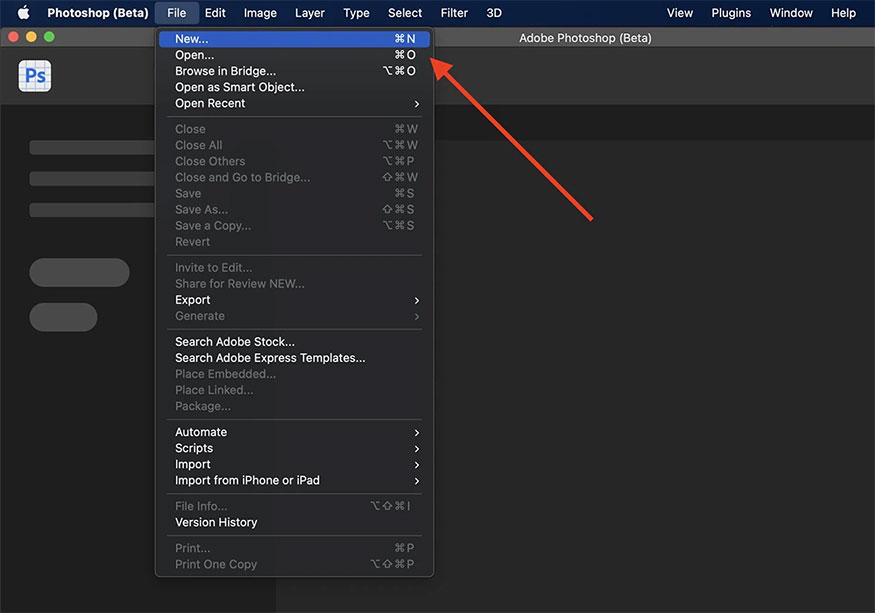Click Search Adobe Stock...
The image size is (875, 613).
[235, 342]
